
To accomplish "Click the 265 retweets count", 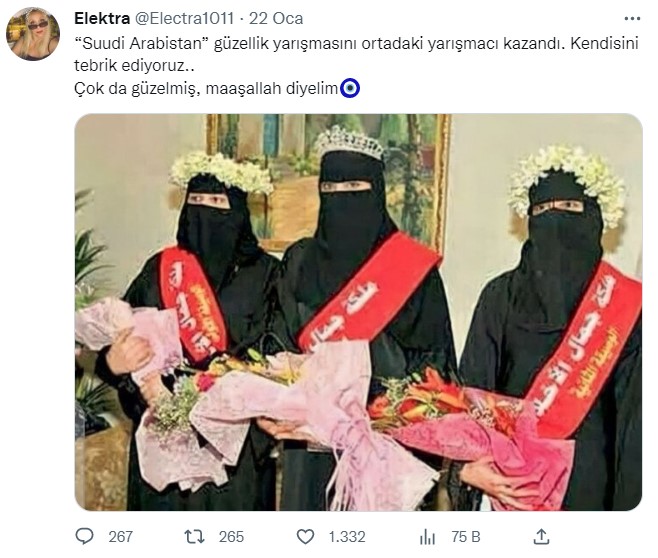I will coord(231,537).
